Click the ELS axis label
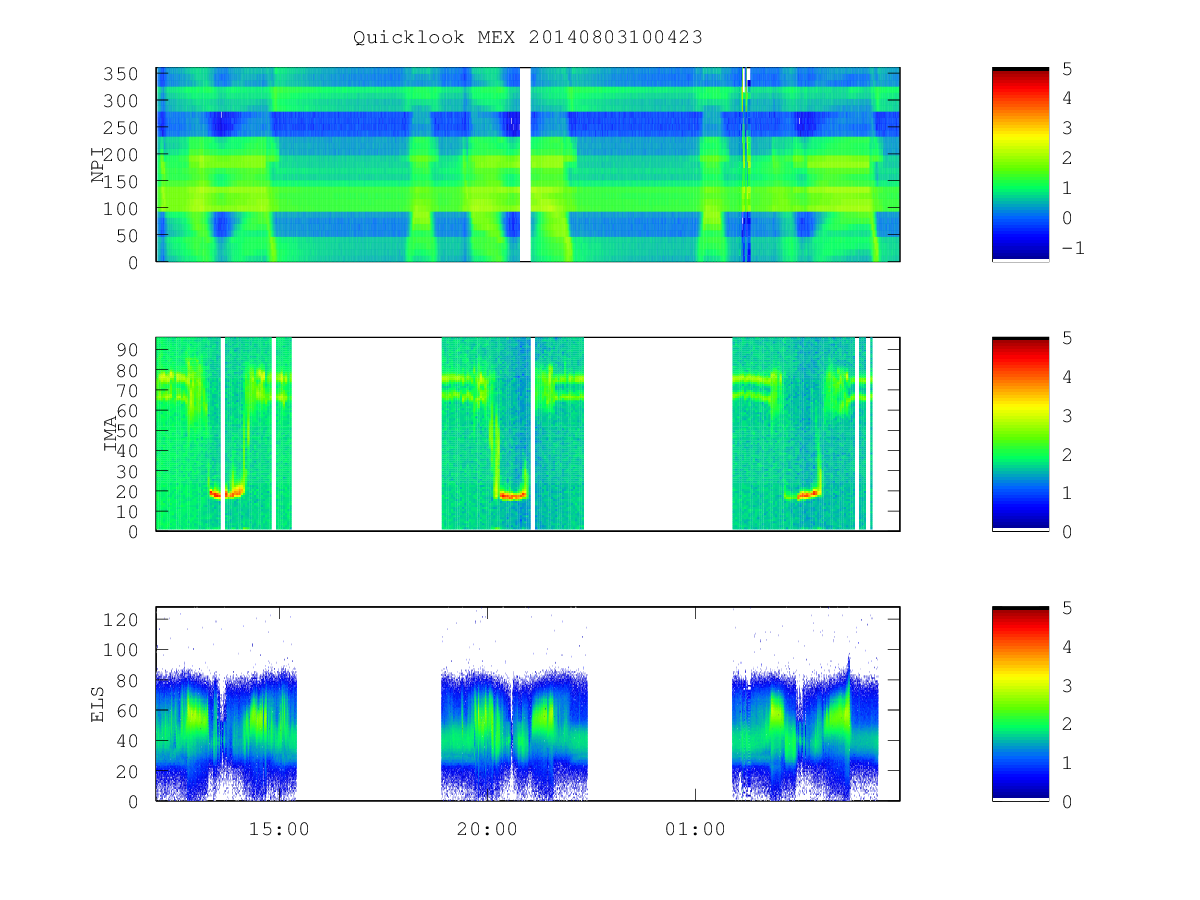This screenshot has height=900, width=1200. click(98, 703)
